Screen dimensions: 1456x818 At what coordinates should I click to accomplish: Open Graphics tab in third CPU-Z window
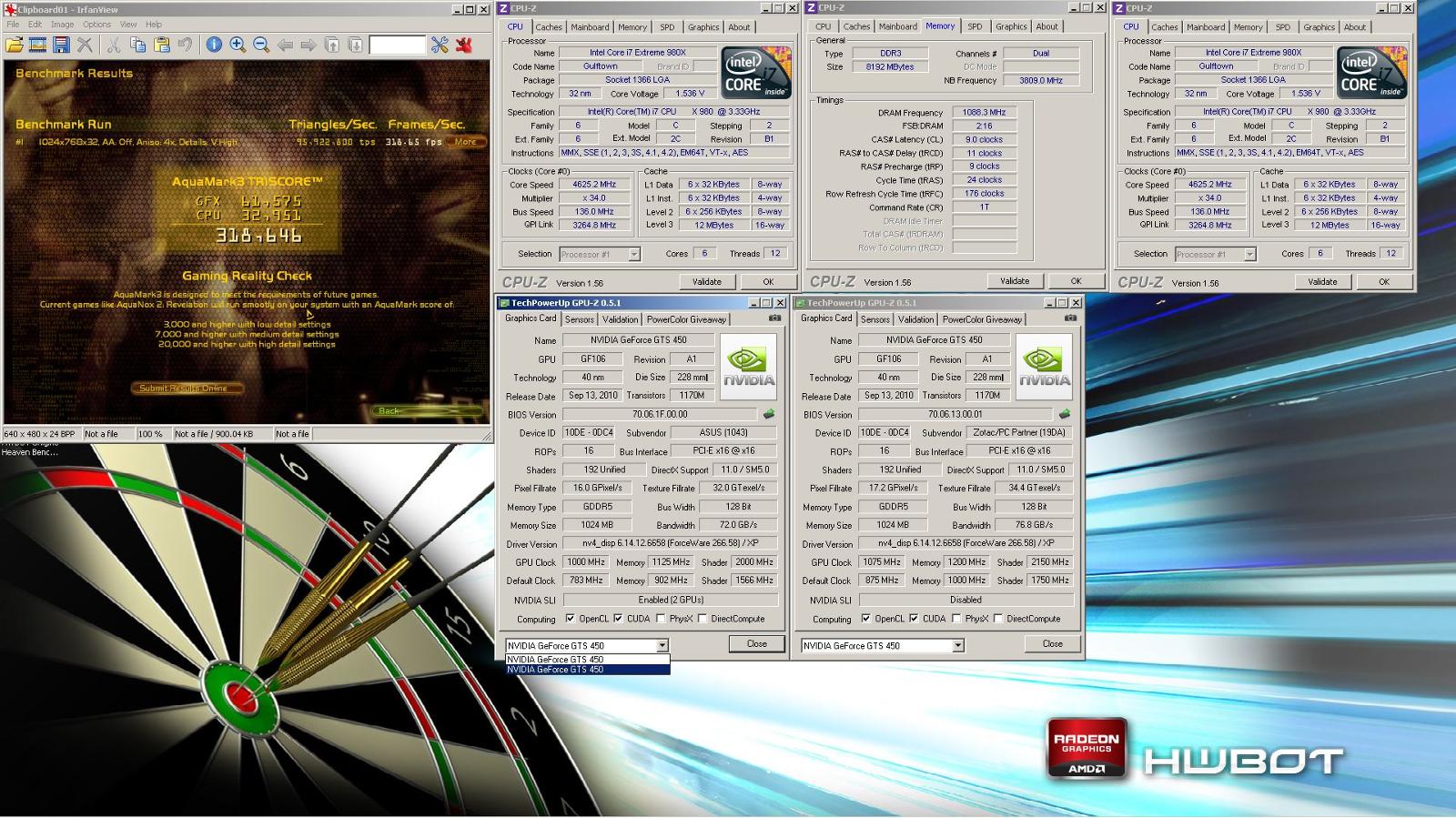click(1319, 27)
